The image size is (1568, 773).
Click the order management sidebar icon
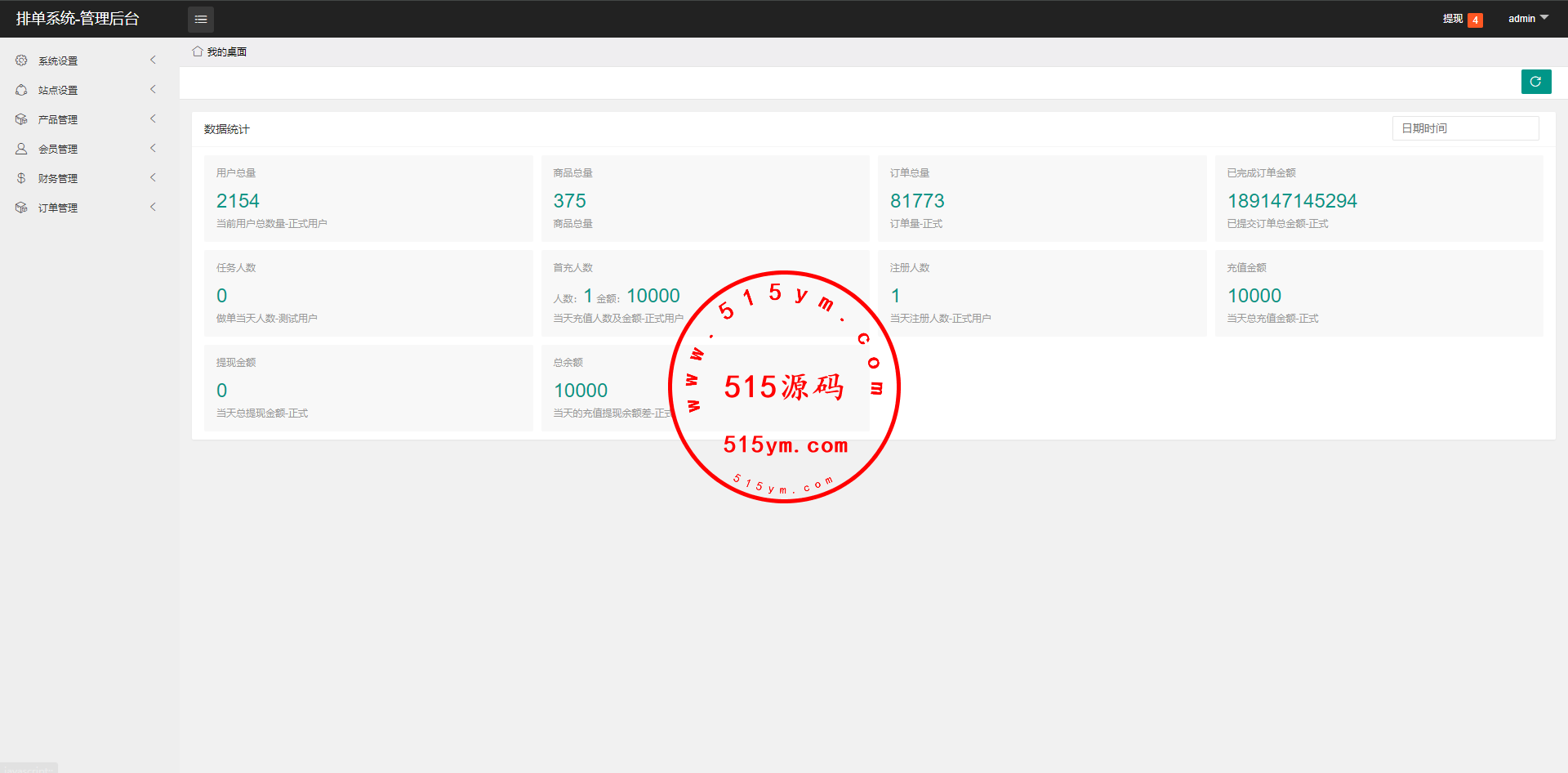pyautogui.click(x=21, y=208)
